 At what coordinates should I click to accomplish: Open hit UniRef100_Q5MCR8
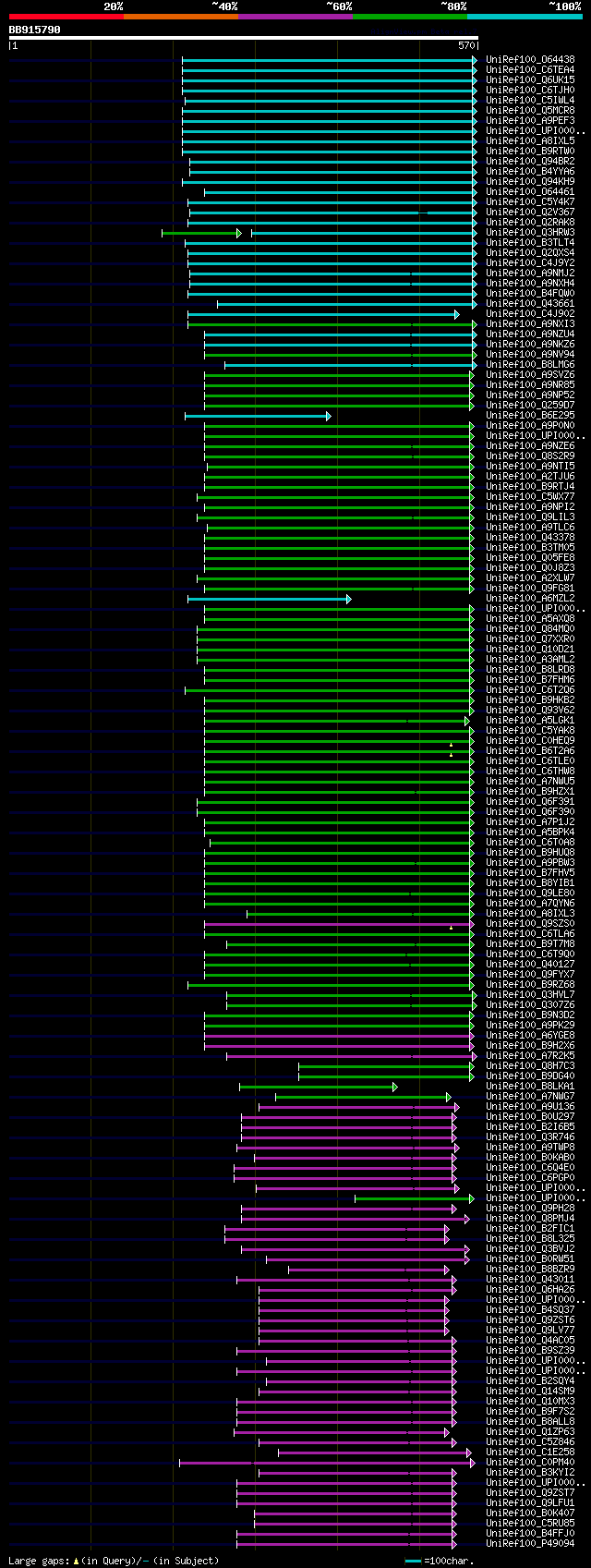pos(530,110)
